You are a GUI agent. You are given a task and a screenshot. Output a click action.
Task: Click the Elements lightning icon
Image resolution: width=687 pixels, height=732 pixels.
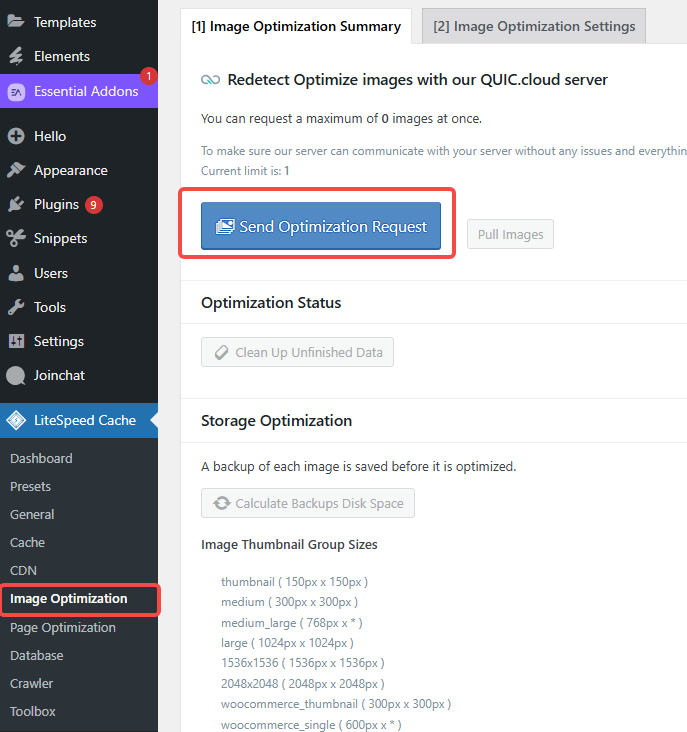16,56
